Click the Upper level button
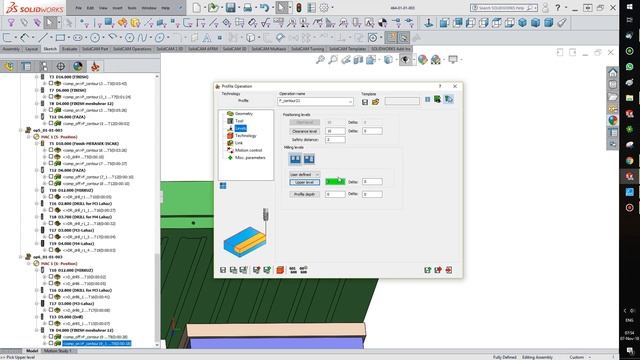The height and width of the screenshot is (360, 640). 304,182
